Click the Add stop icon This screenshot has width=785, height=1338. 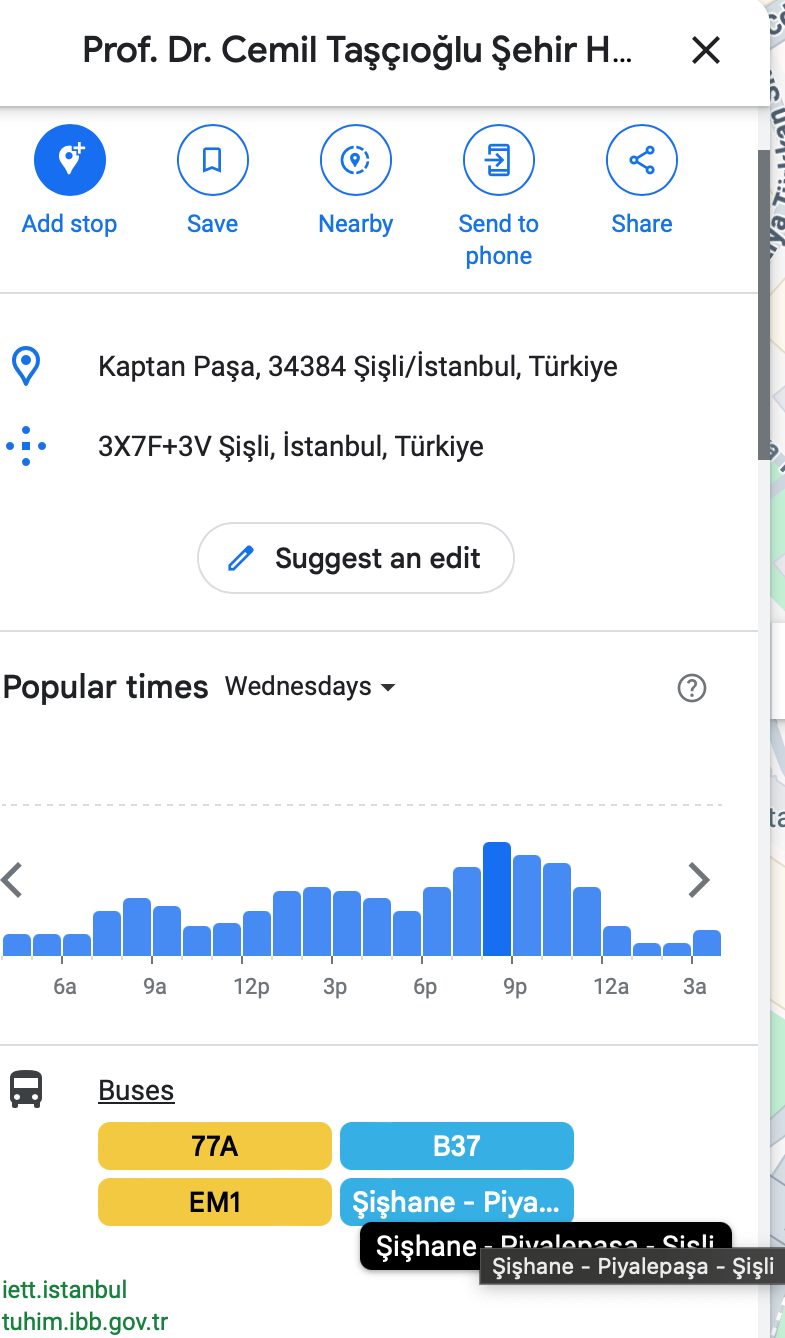[x=69, y=160]
